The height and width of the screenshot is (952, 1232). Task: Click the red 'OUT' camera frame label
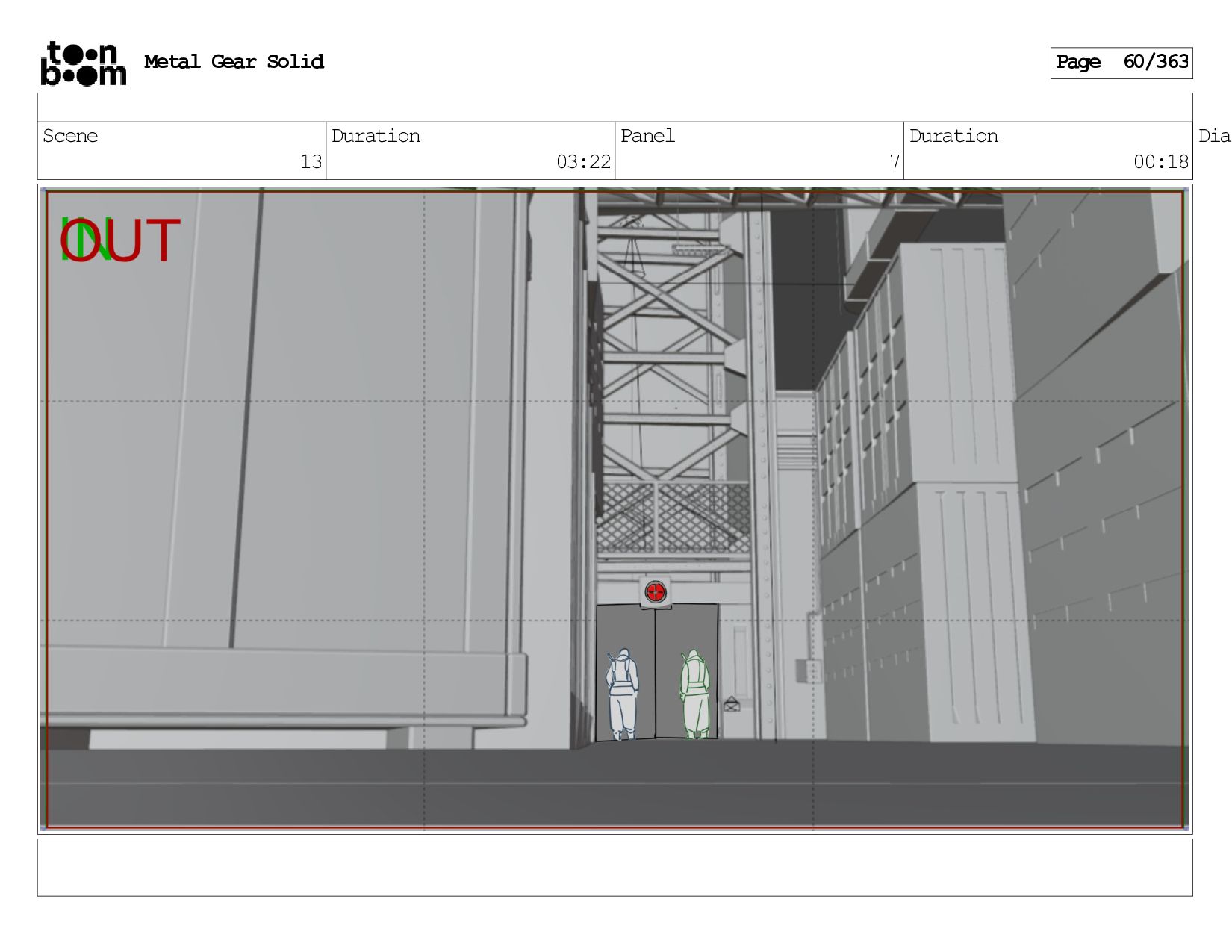click(x=121, y=240)
